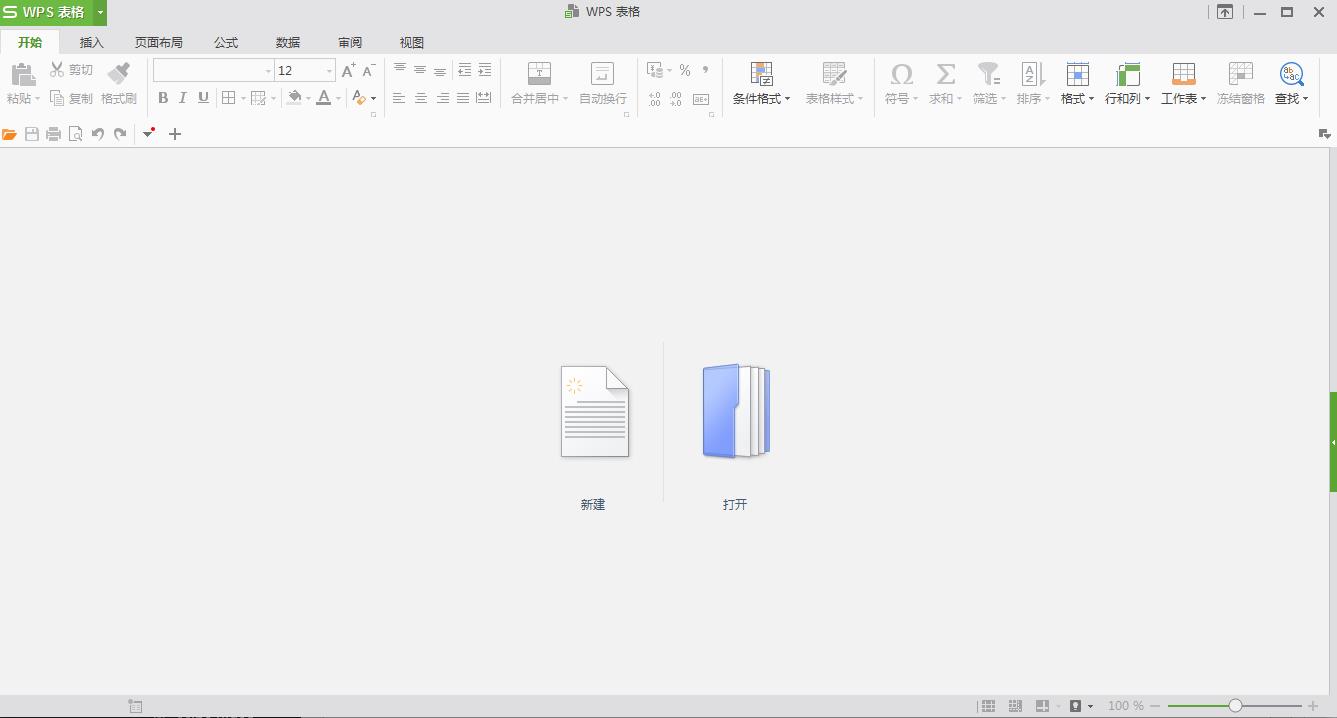Open the WPS 表格 application menu arrow

pos(100,12)
